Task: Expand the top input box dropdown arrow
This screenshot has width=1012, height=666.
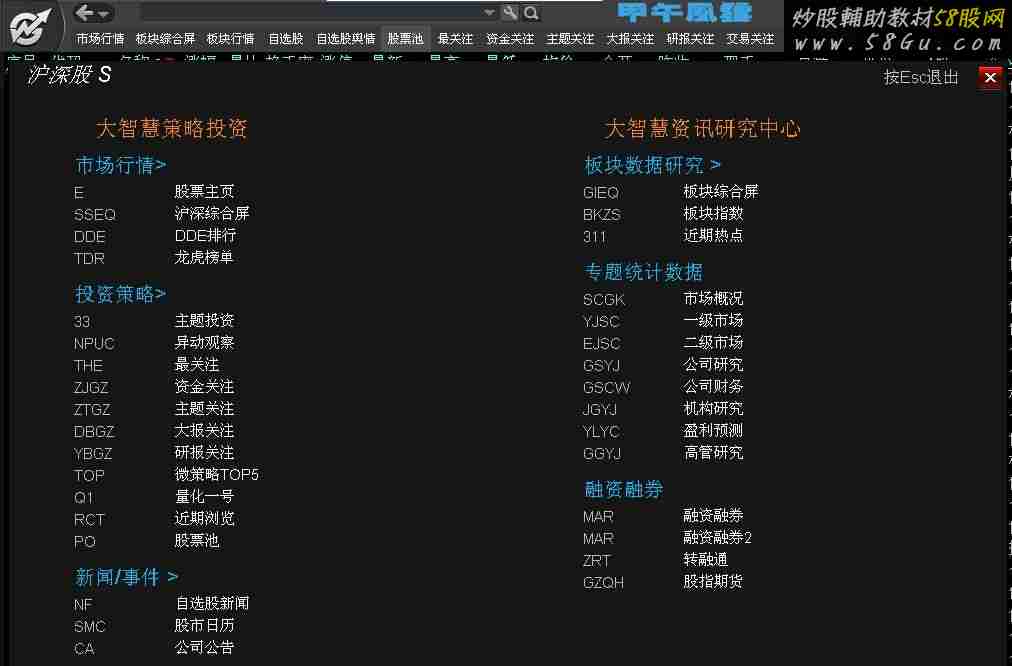Action: click(x=489, y=12)
